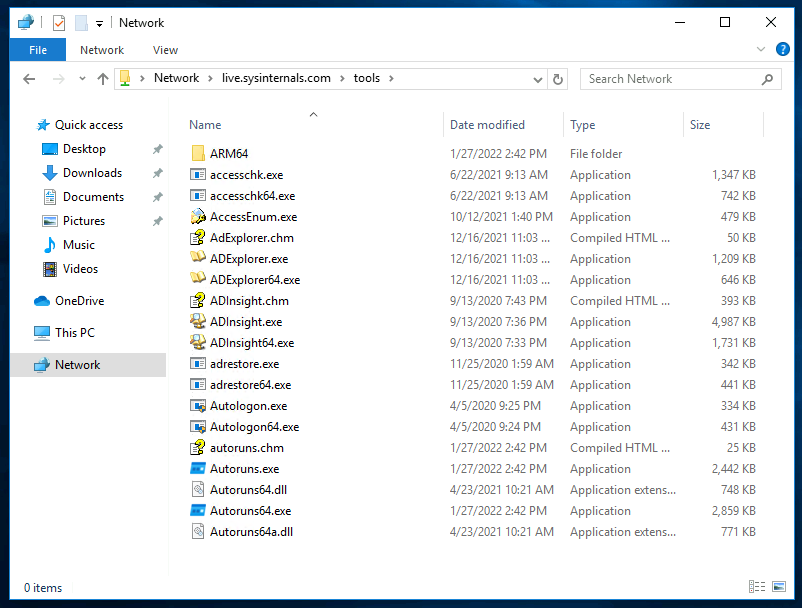
Task: Expand the ribbon with the chevron near Help
Action: click(760, 48)
